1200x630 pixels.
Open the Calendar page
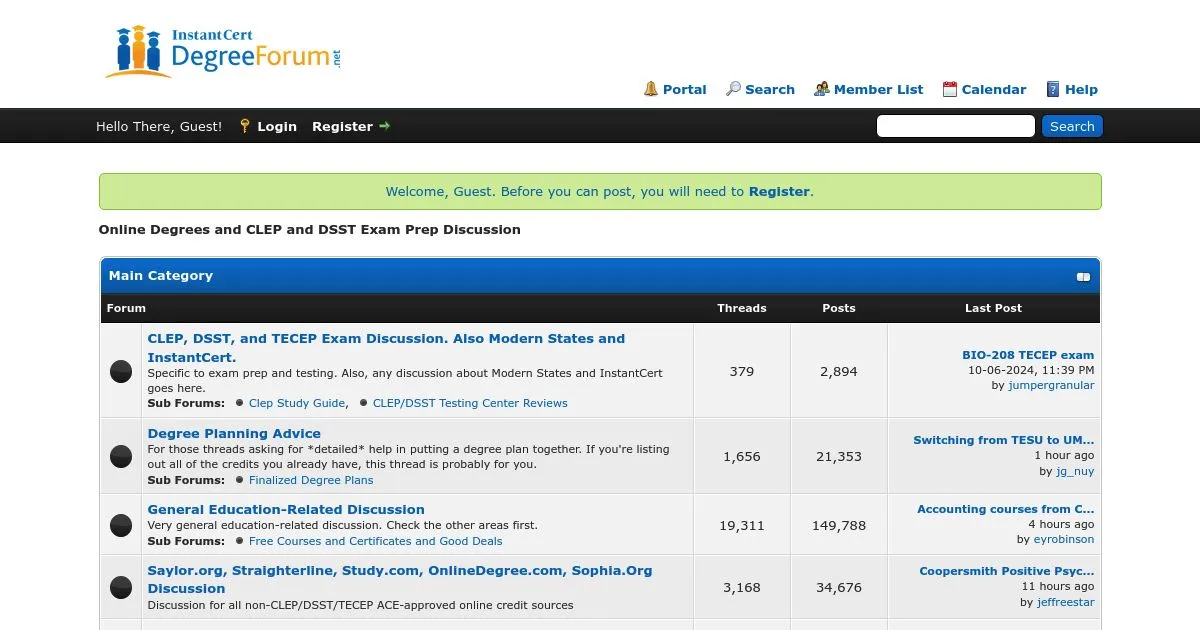point(994,89)
